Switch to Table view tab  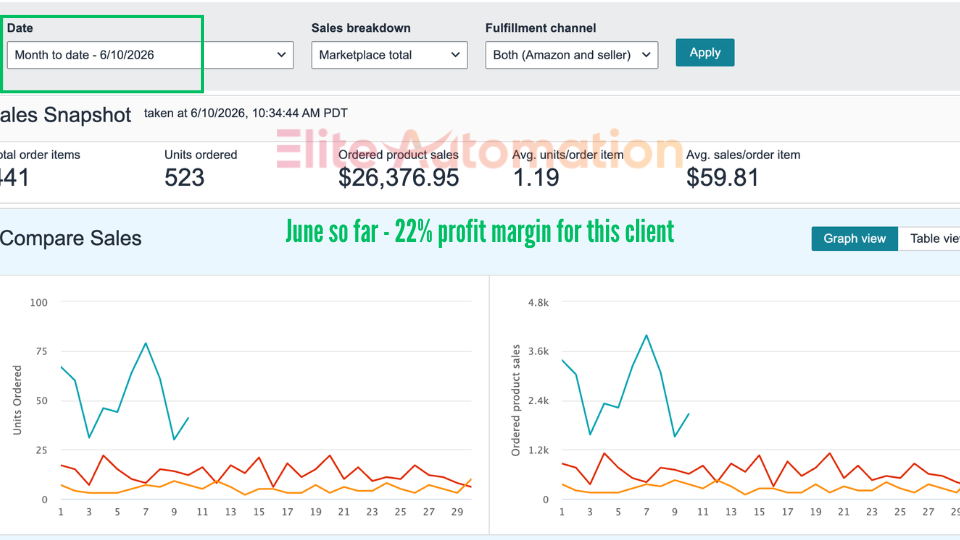click(931, 239)
